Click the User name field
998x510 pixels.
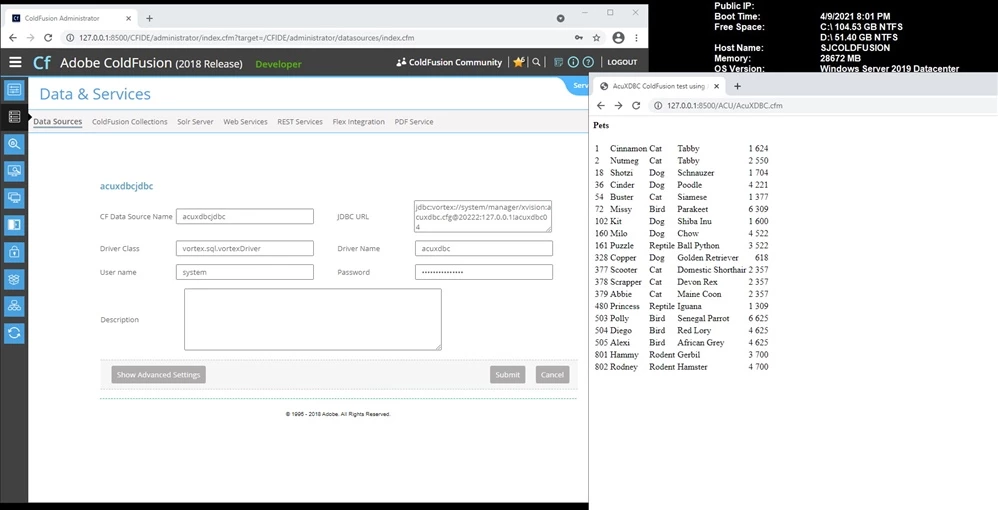point(244,272)
